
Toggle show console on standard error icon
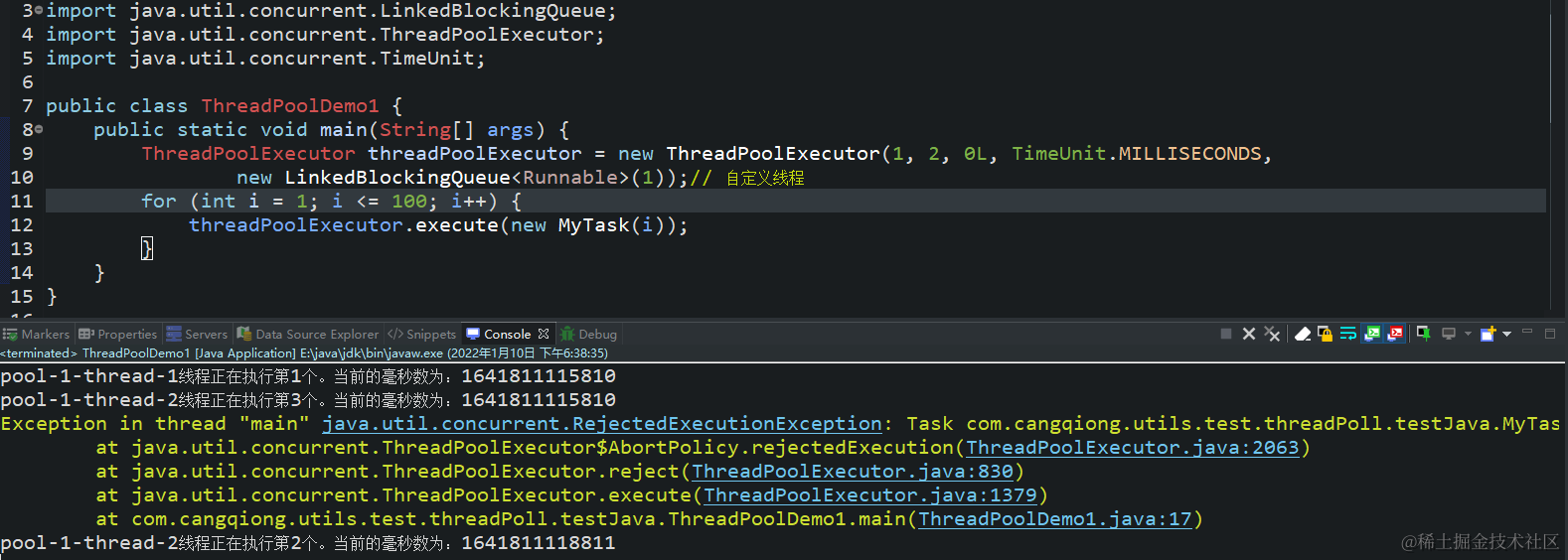point(1395,334)
